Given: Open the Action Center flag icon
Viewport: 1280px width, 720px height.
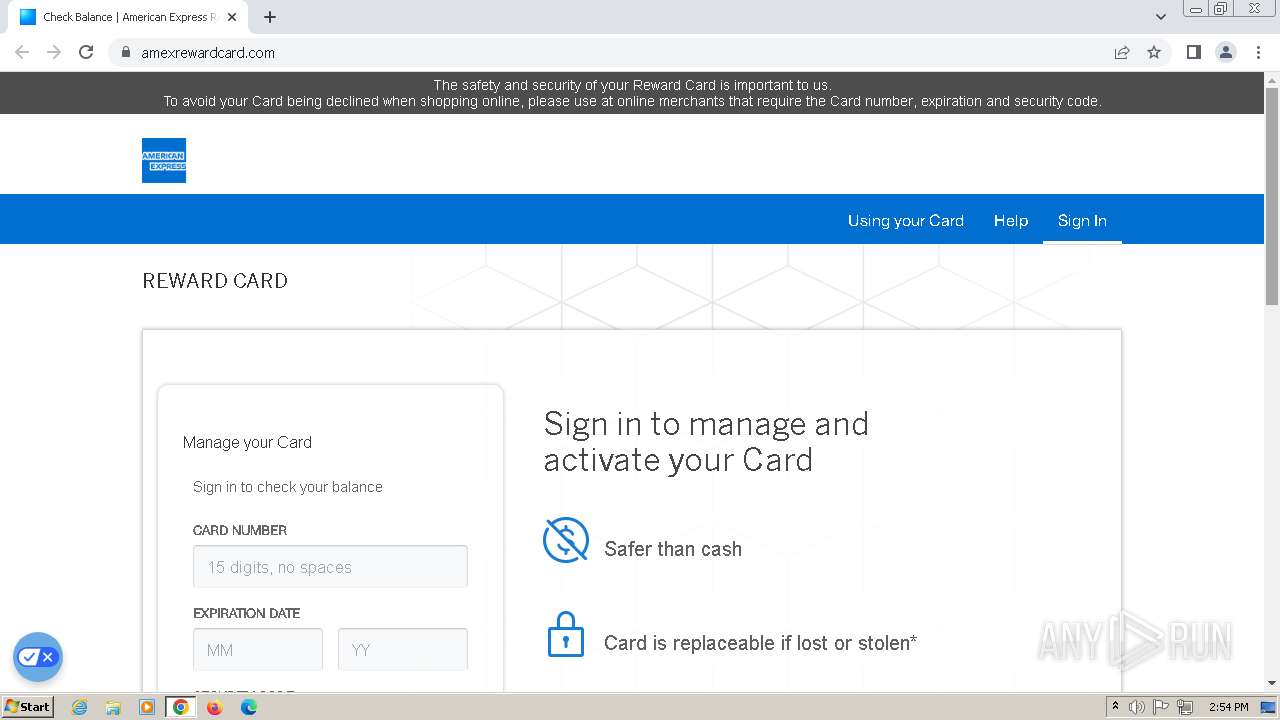Looking at the screenshot, I should click(x=1161, y=707).
